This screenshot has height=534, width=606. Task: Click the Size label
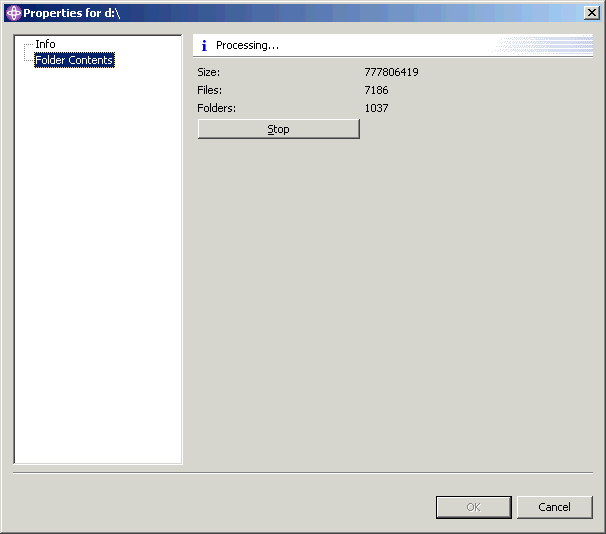(x=208, y=72)
